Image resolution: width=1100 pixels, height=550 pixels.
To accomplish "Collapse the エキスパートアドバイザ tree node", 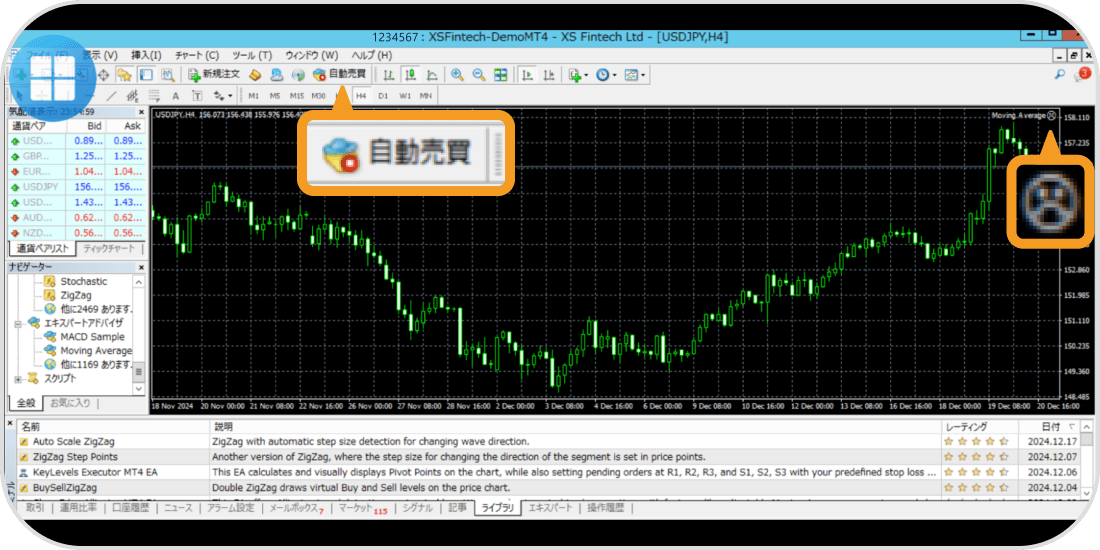I will tap(18, 323).
